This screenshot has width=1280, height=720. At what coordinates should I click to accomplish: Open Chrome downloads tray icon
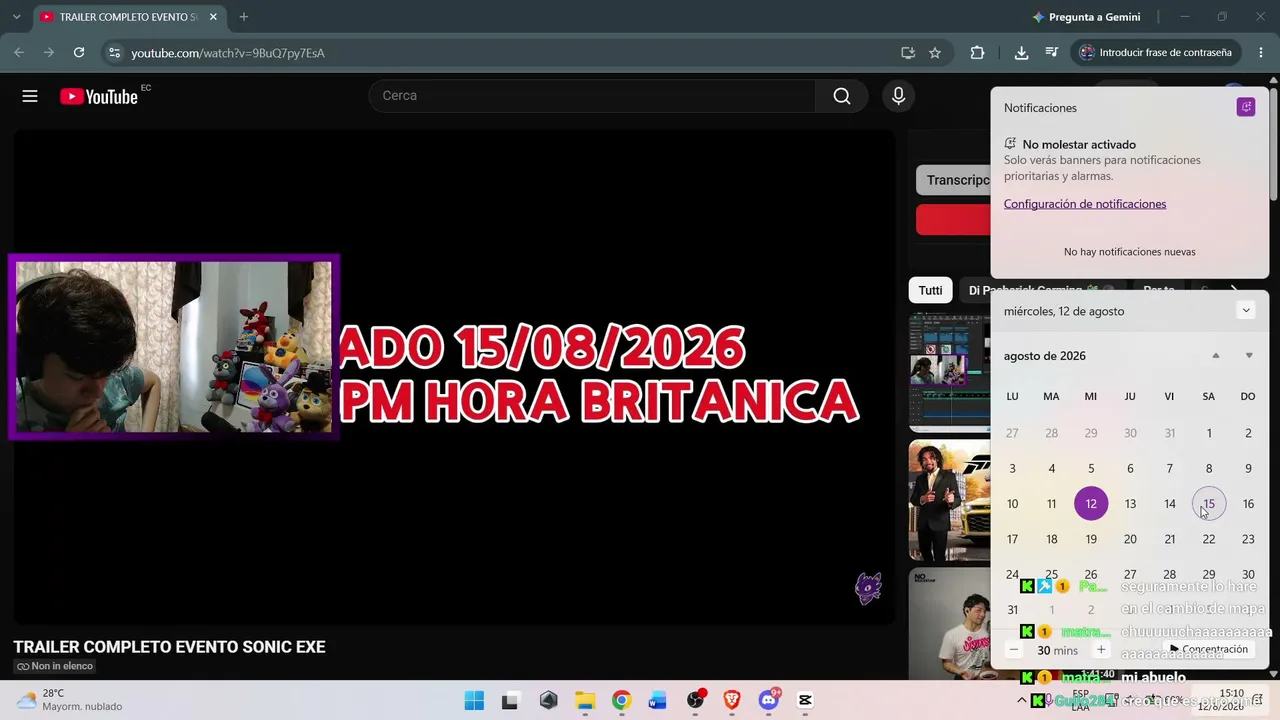pyautogui.click(x=1021, y=53)
